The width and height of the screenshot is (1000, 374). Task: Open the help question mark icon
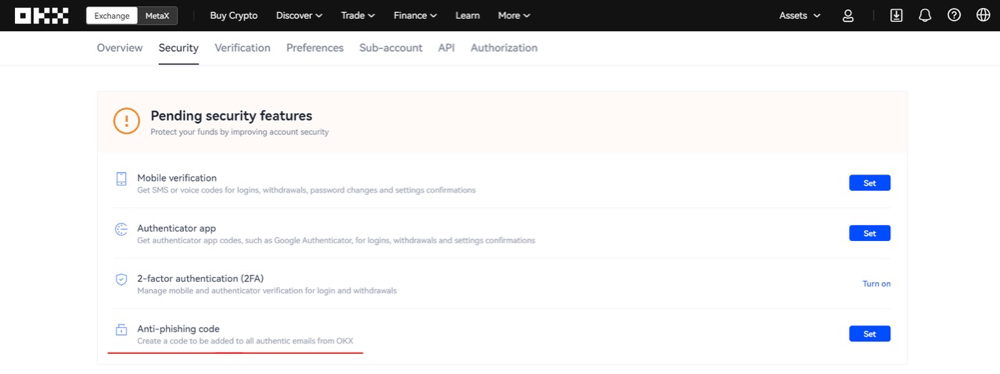[x=954, y=15]
